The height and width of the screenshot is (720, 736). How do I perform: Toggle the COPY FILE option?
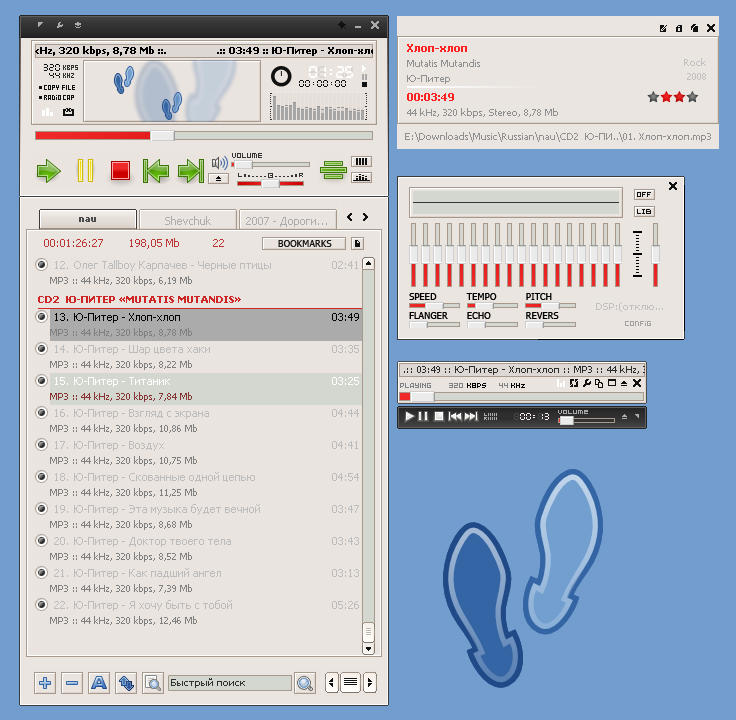click(x=57, y=88)
